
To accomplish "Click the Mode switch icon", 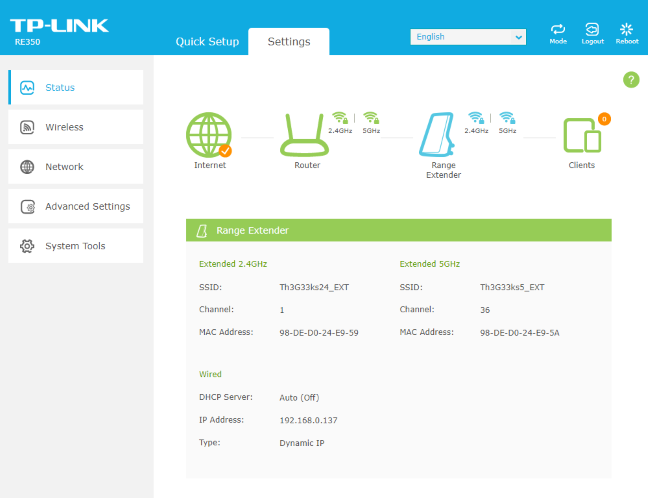I will 558,29.
